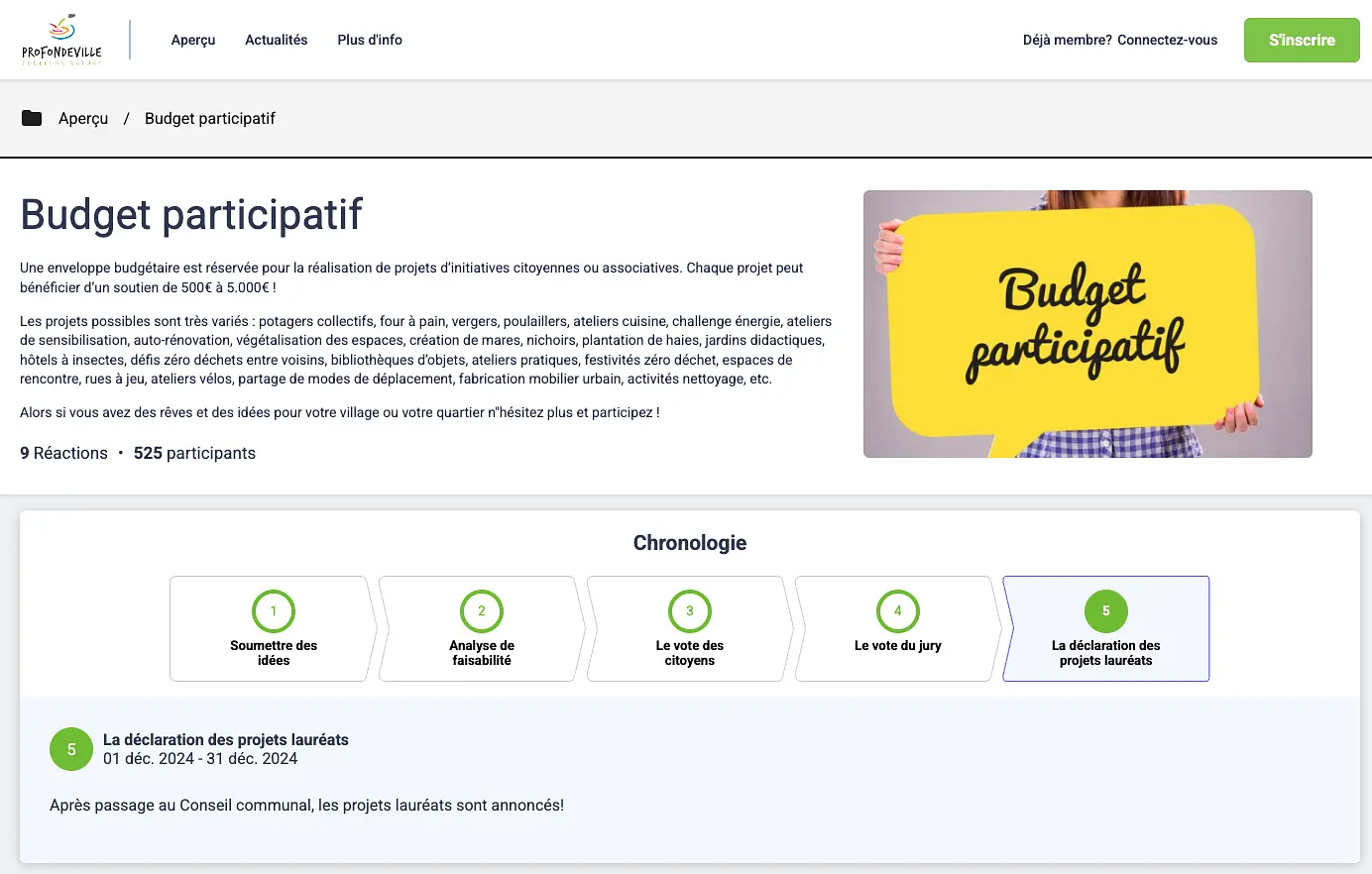Click the phase title La déclaration des projets lauréats
Viewport: 1372px width, 874px height.
(226, 739)
